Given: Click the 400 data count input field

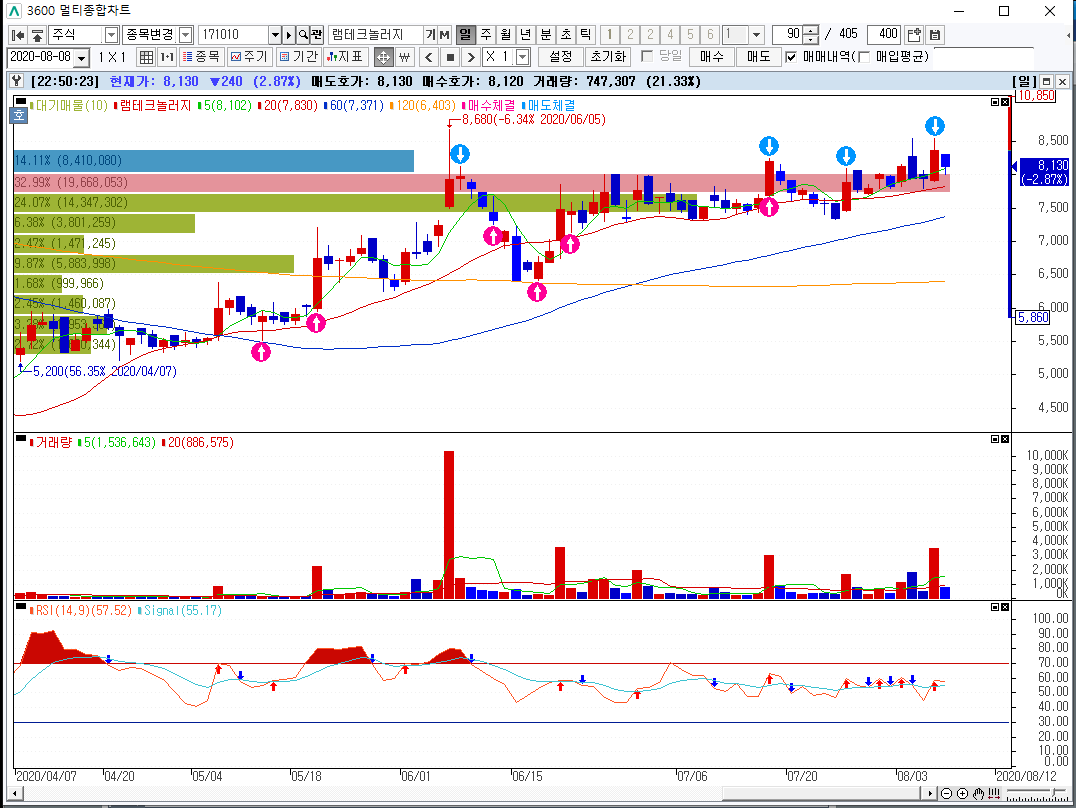Looking at the screenshot, I should (x=884, y=34).
